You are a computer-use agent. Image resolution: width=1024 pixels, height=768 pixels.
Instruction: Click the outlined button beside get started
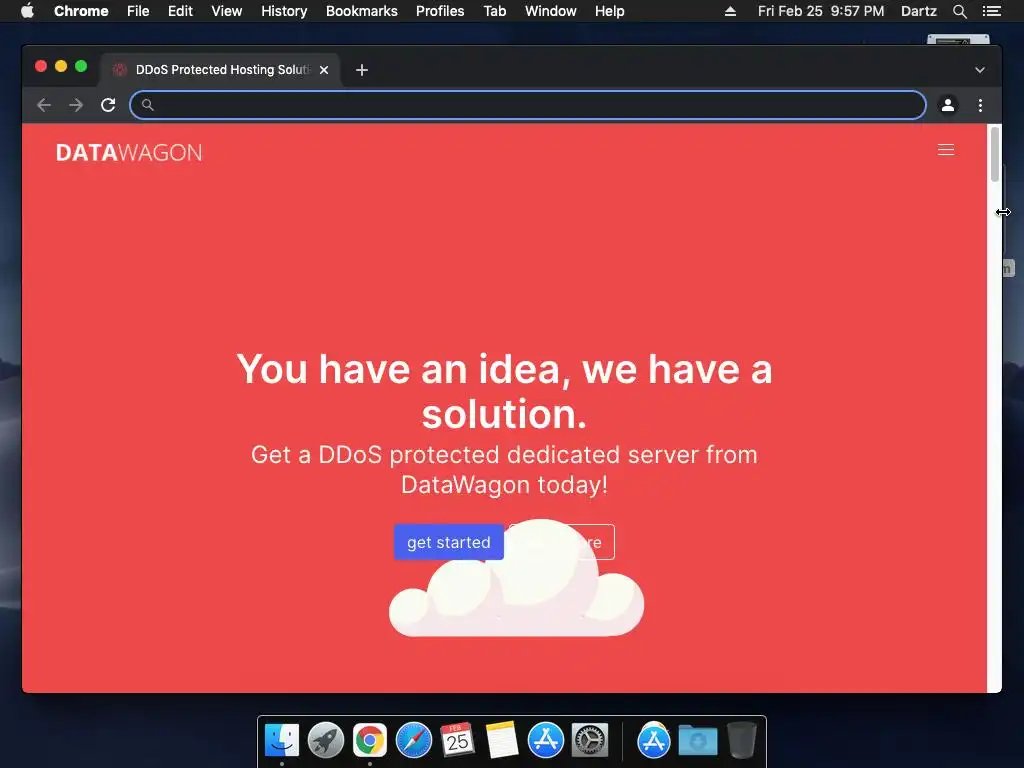point(562,542)
